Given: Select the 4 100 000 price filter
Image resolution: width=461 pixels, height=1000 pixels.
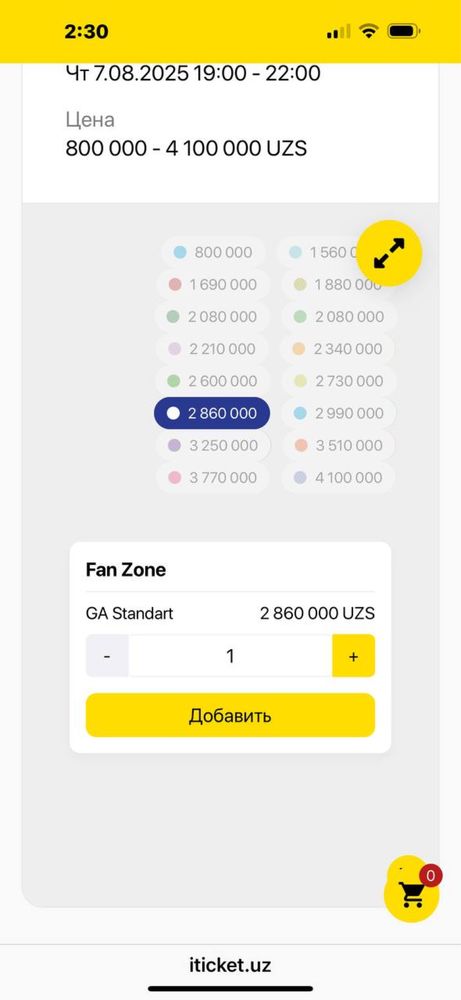Looking at the screenshot, I should click(339, 478).
